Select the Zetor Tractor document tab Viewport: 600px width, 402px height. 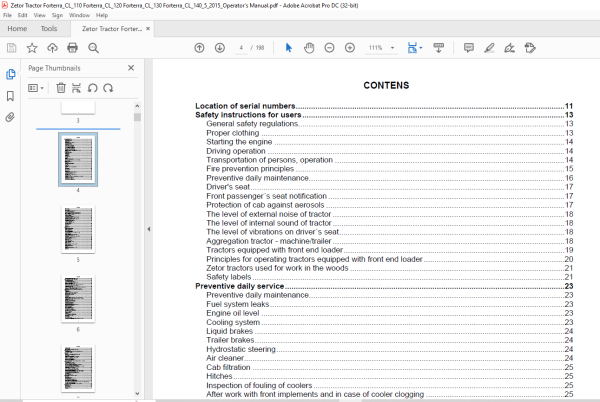pos(112,29)
